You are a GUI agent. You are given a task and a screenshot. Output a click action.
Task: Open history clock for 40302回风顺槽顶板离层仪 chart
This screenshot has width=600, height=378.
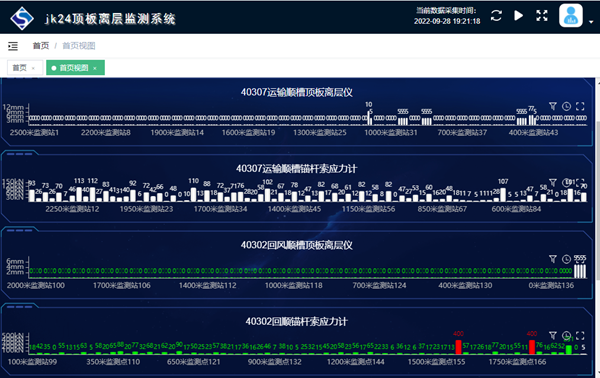566,259
